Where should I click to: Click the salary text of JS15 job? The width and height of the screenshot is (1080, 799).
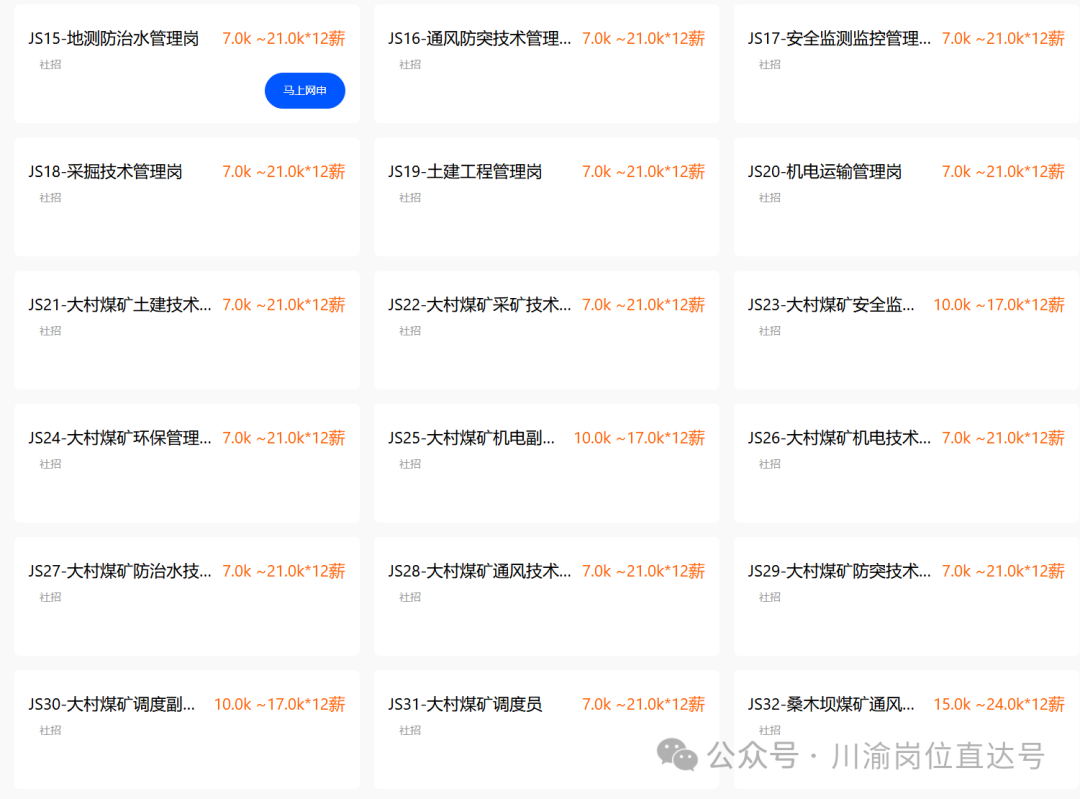coord(283,39)
